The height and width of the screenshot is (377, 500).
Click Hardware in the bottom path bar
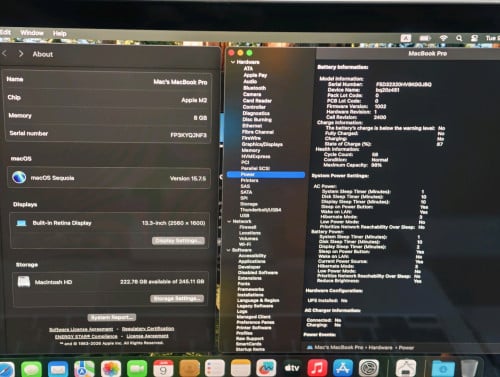tap(380, 348)
